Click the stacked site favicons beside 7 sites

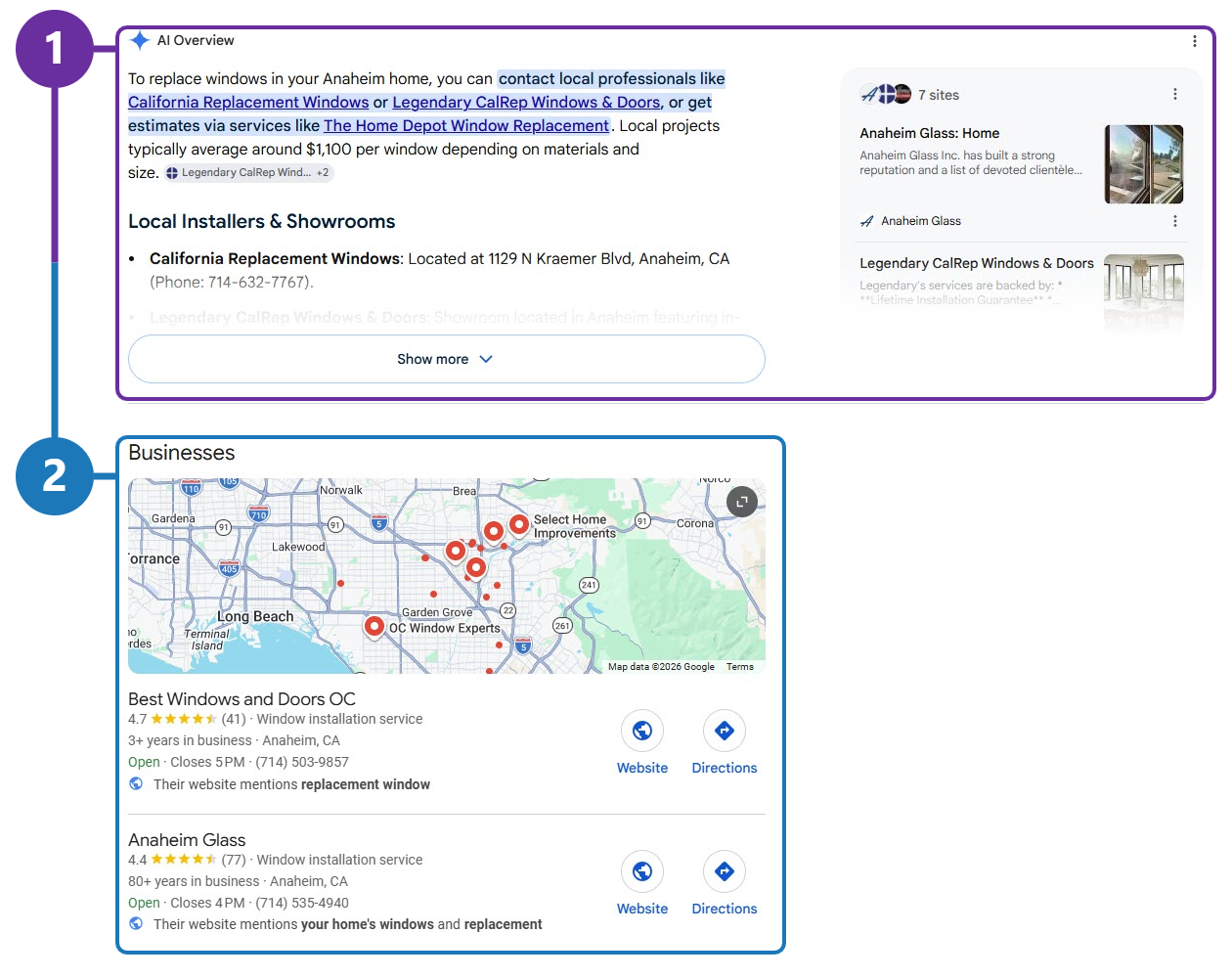[886, 94]
